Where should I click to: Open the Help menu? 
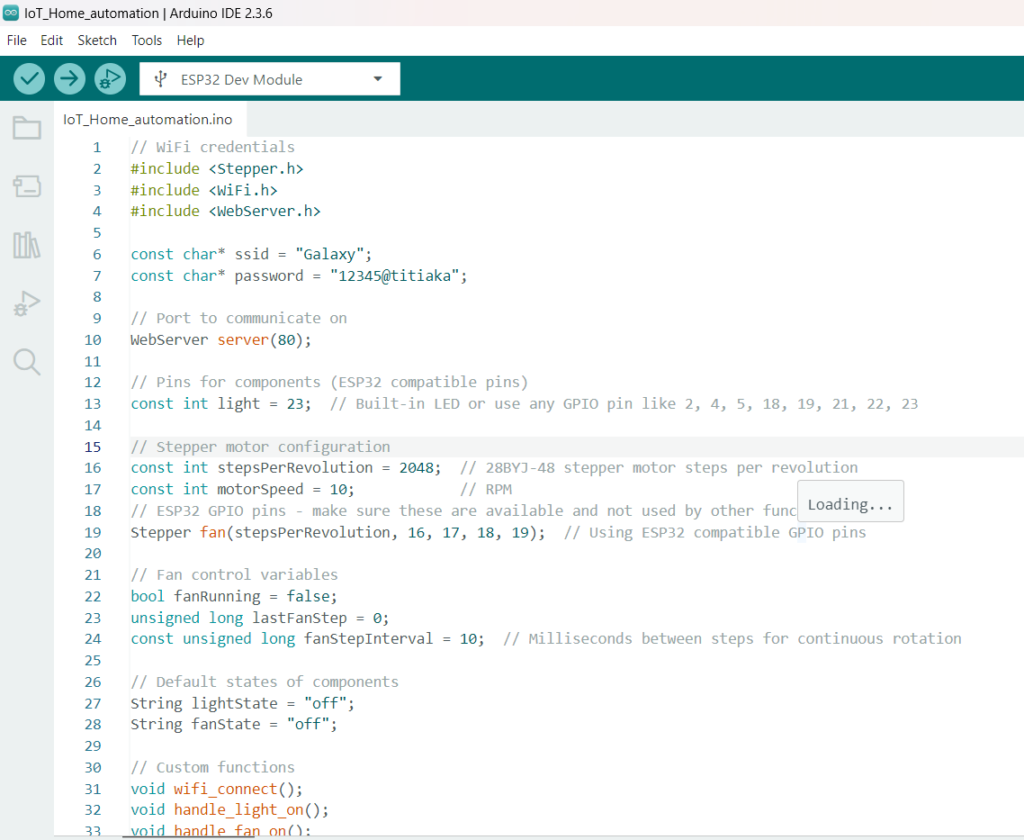[x=190, y=40]
